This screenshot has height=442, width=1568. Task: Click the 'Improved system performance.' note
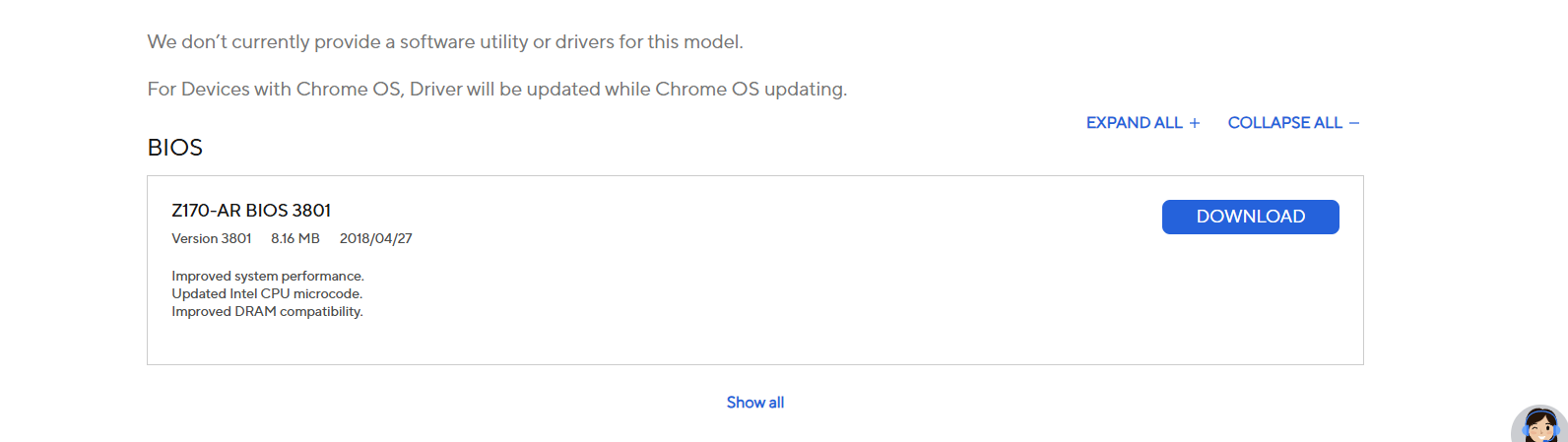click(x=268, y=276)
